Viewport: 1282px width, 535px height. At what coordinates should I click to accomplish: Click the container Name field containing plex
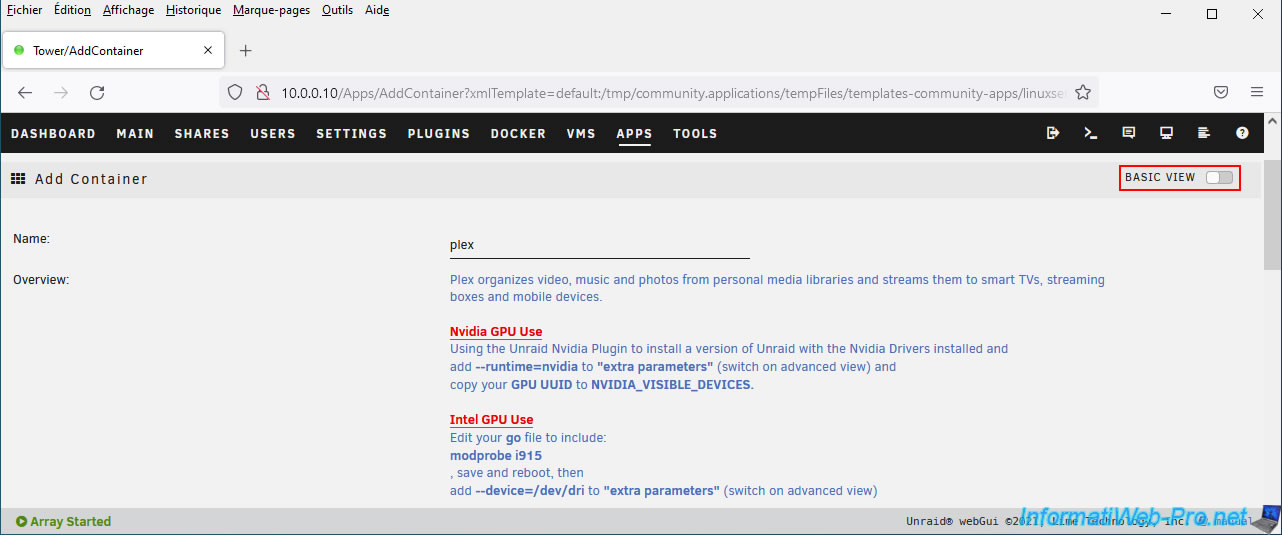pos(599,245)
